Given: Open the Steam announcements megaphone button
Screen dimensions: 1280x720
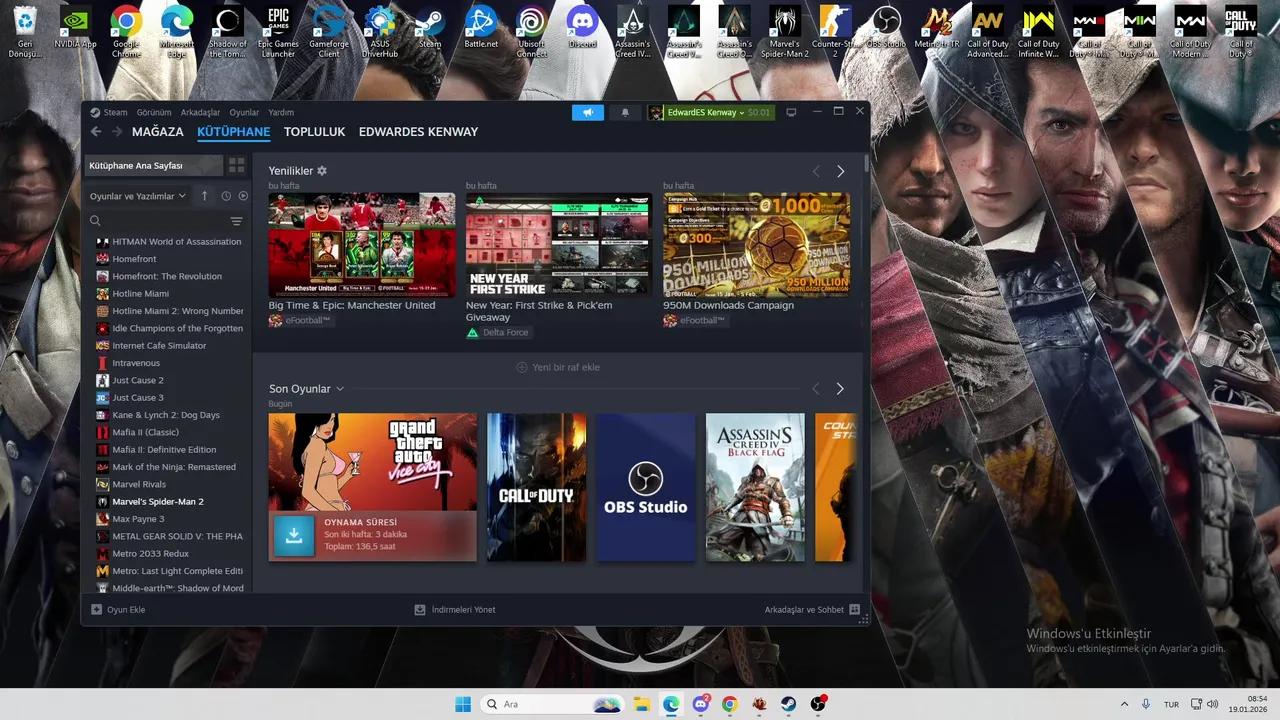Looking at the screenshot, I should pyautogui.click(x=588, y=112).
